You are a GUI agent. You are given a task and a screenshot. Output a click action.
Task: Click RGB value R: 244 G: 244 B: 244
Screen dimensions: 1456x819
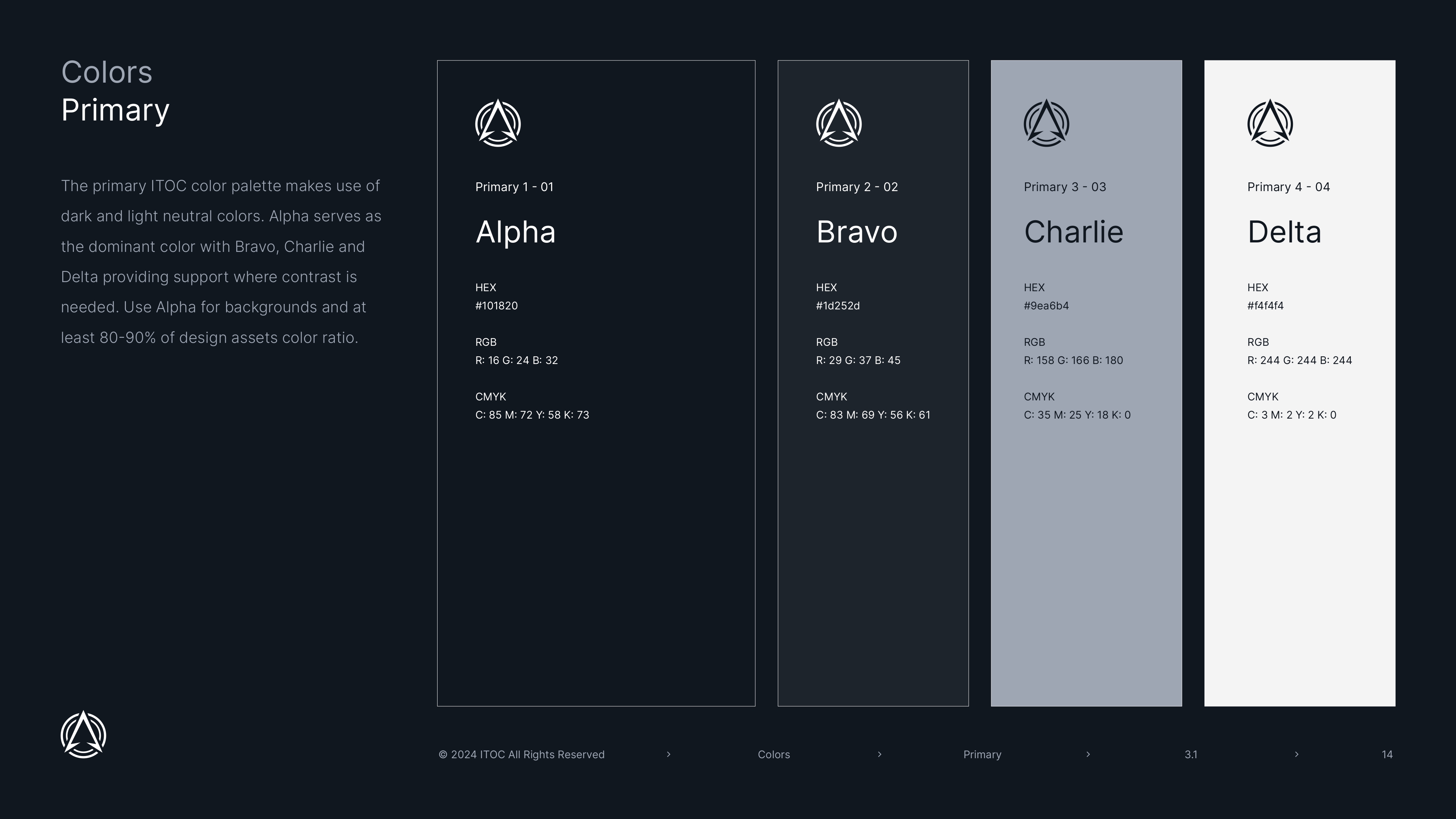click(x=1299, y=361)
